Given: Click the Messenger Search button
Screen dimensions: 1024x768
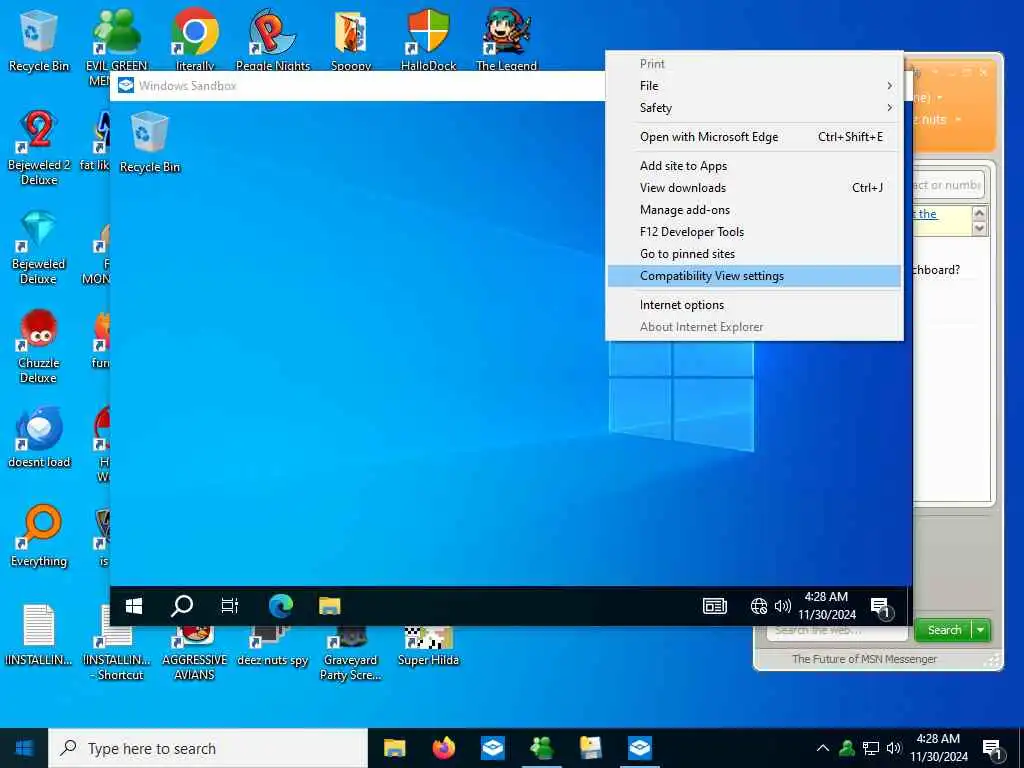Looking at the screenshot, I should coord(944,630).
